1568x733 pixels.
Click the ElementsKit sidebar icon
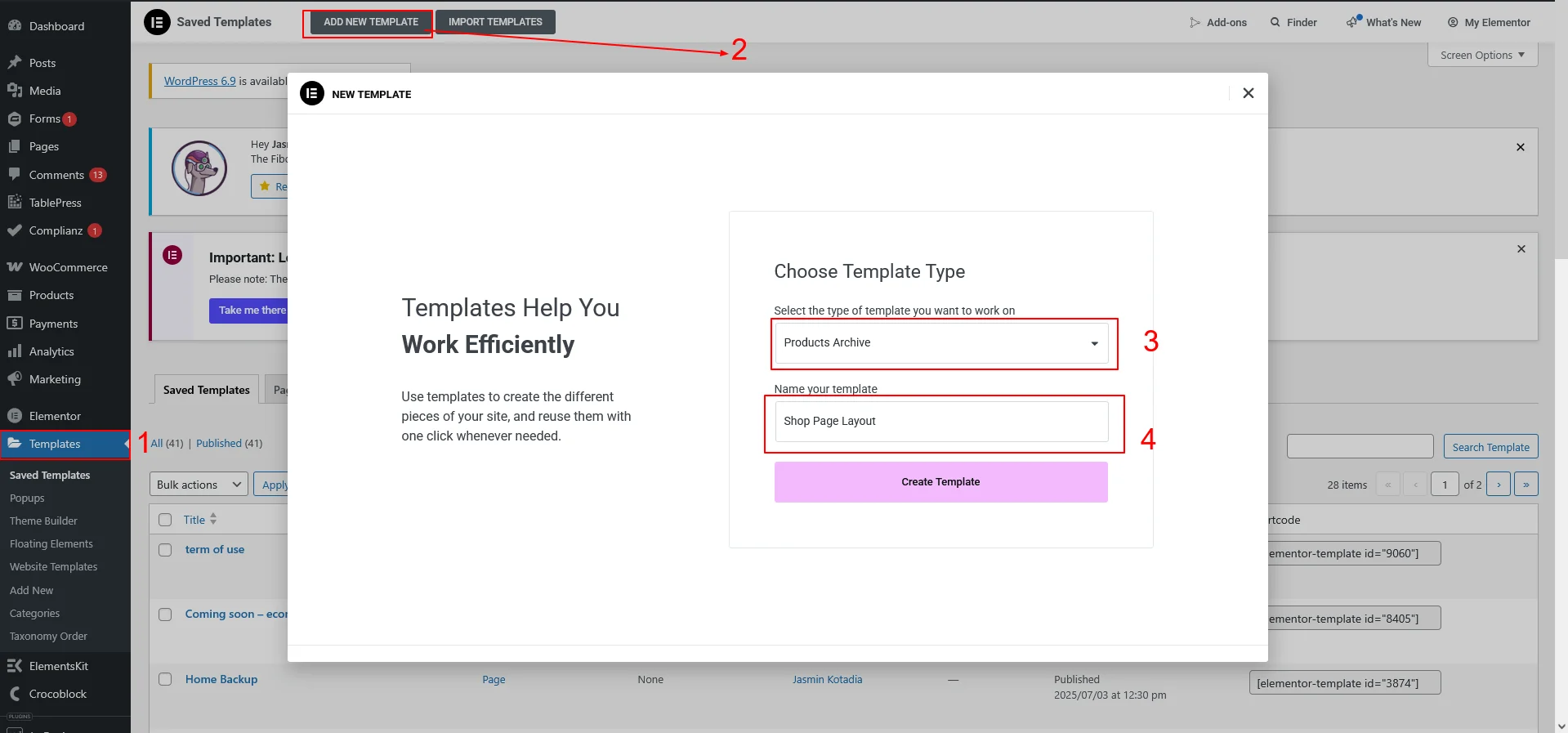[14, 666]
